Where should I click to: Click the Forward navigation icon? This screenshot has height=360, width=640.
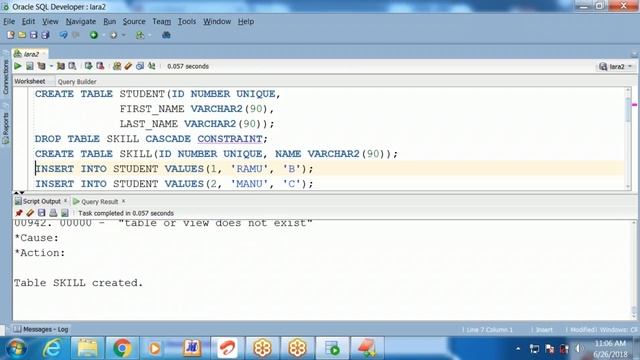coord(114,35)
